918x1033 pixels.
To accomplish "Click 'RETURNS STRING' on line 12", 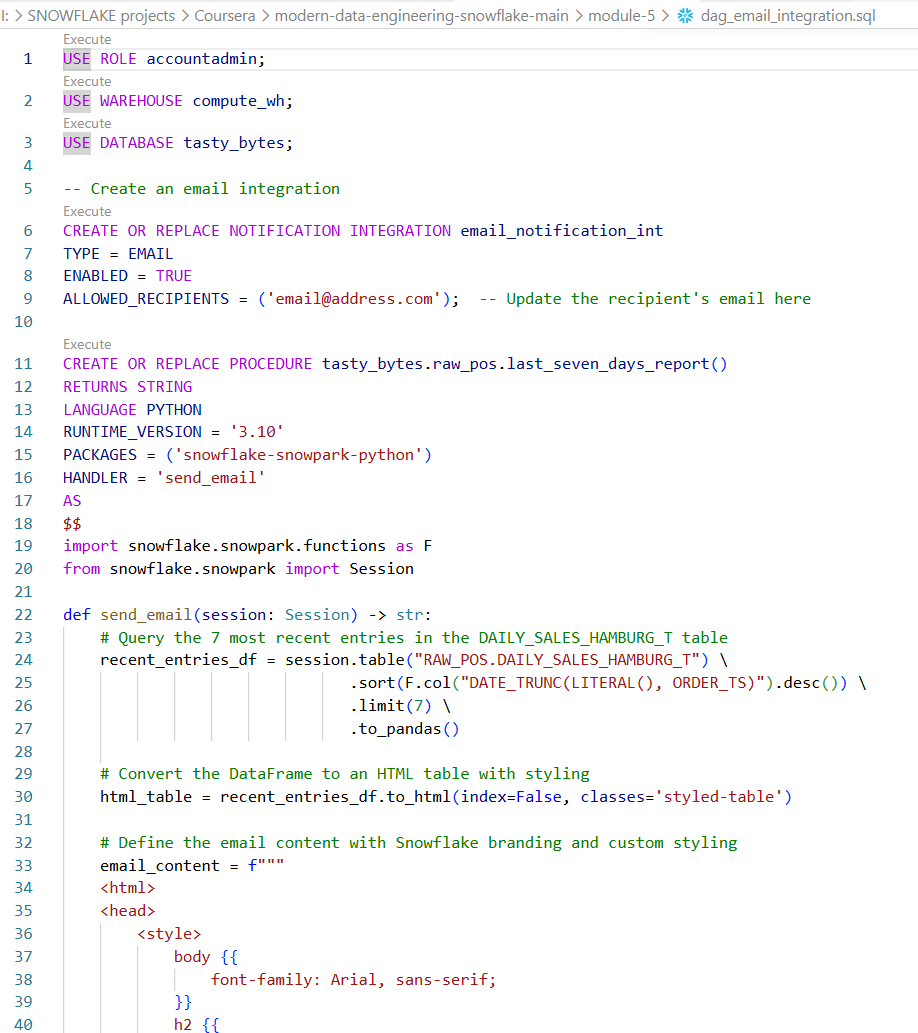I will [128, 387].
